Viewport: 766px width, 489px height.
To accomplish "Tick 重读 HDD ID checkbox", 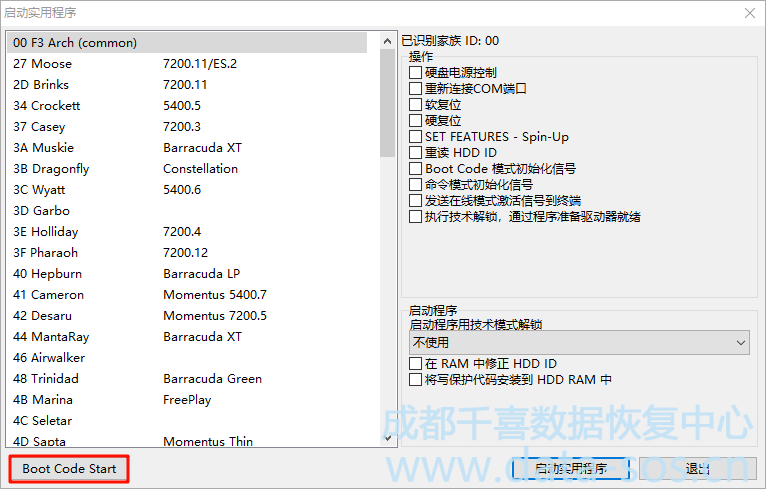I will (416, 153).
